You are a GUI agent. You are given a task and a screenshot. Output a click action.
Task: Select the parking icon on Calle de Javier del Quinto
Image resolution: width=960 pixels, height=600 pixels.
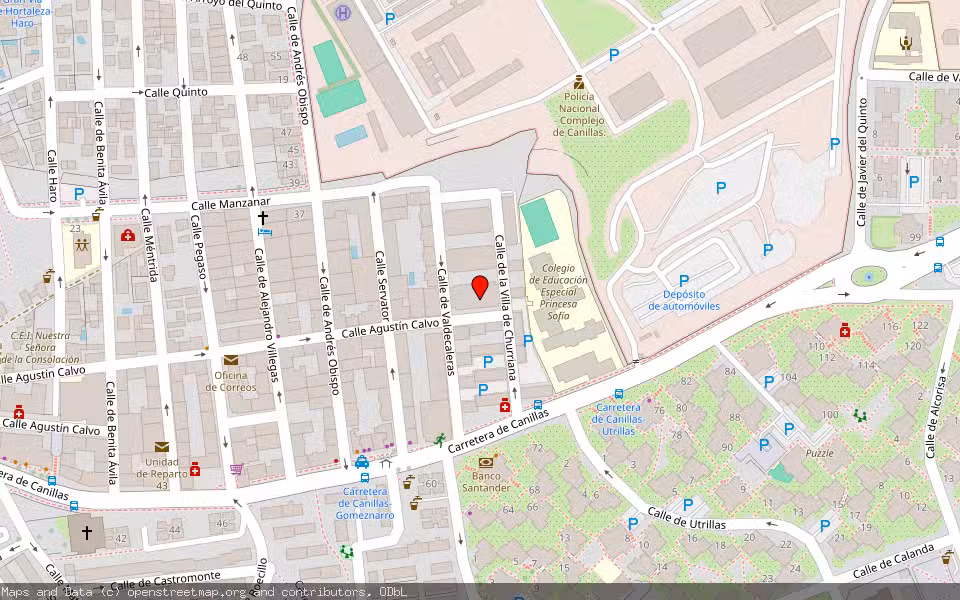(834, 144)
